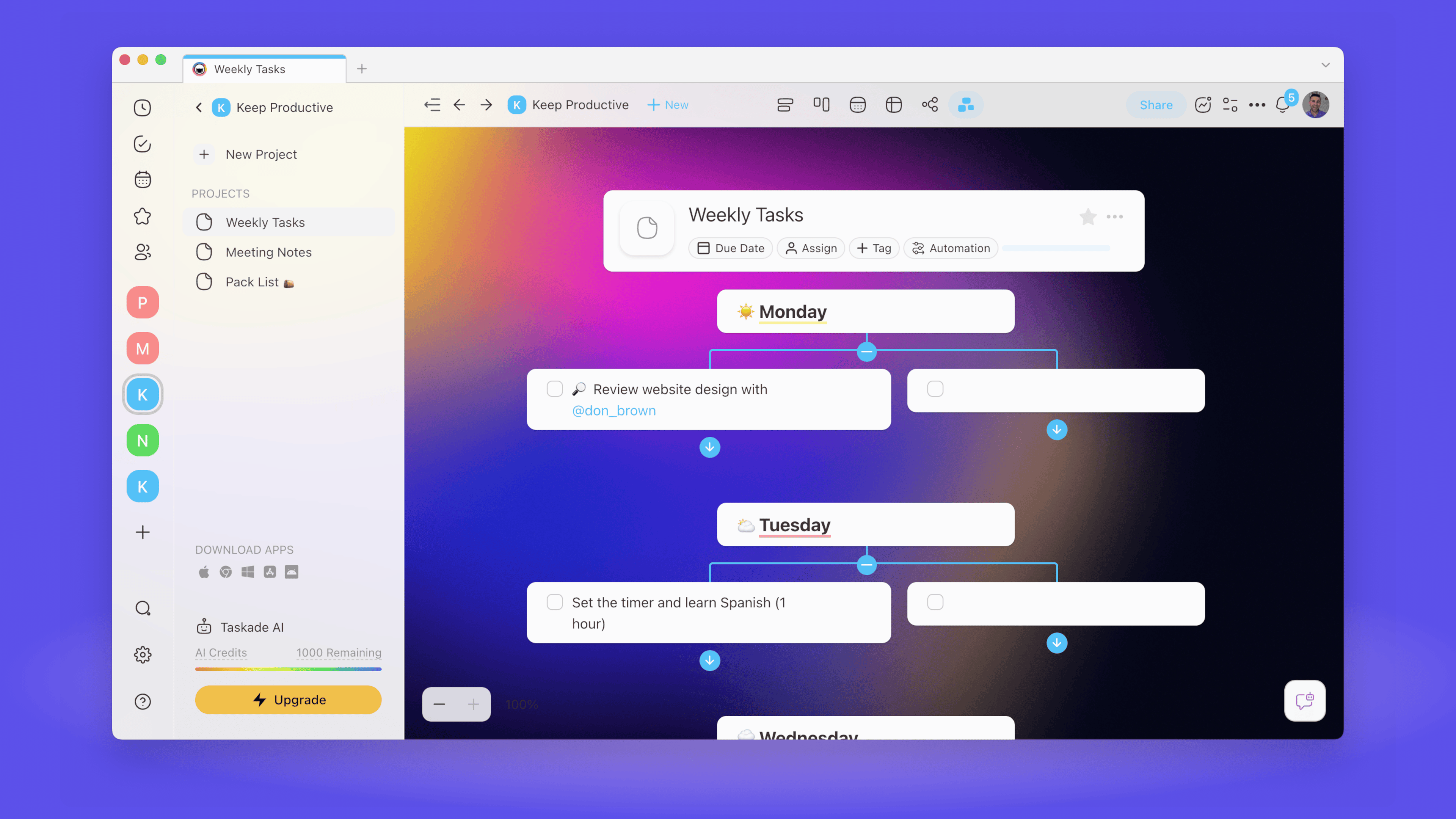Open the Calendar view icon
1456x819 pixels.
857,105
